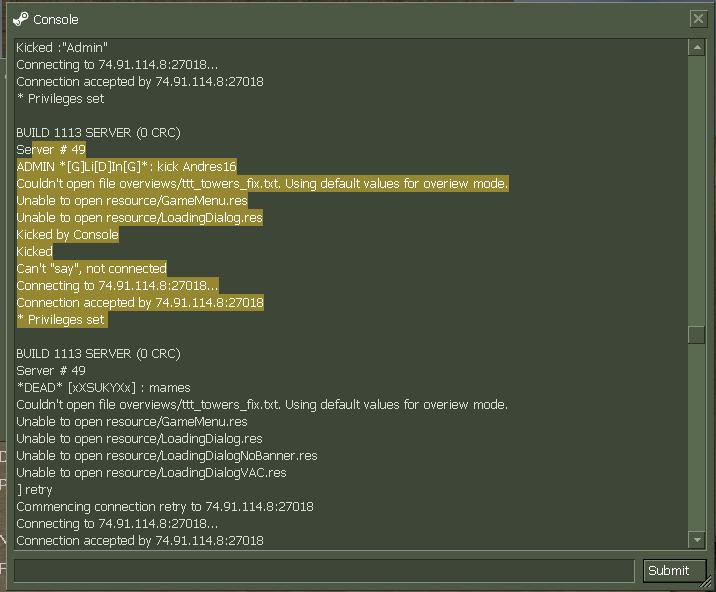716x592 pixels.
Task: Click the resize grip at window corner
Action: [x=706, y=582]
